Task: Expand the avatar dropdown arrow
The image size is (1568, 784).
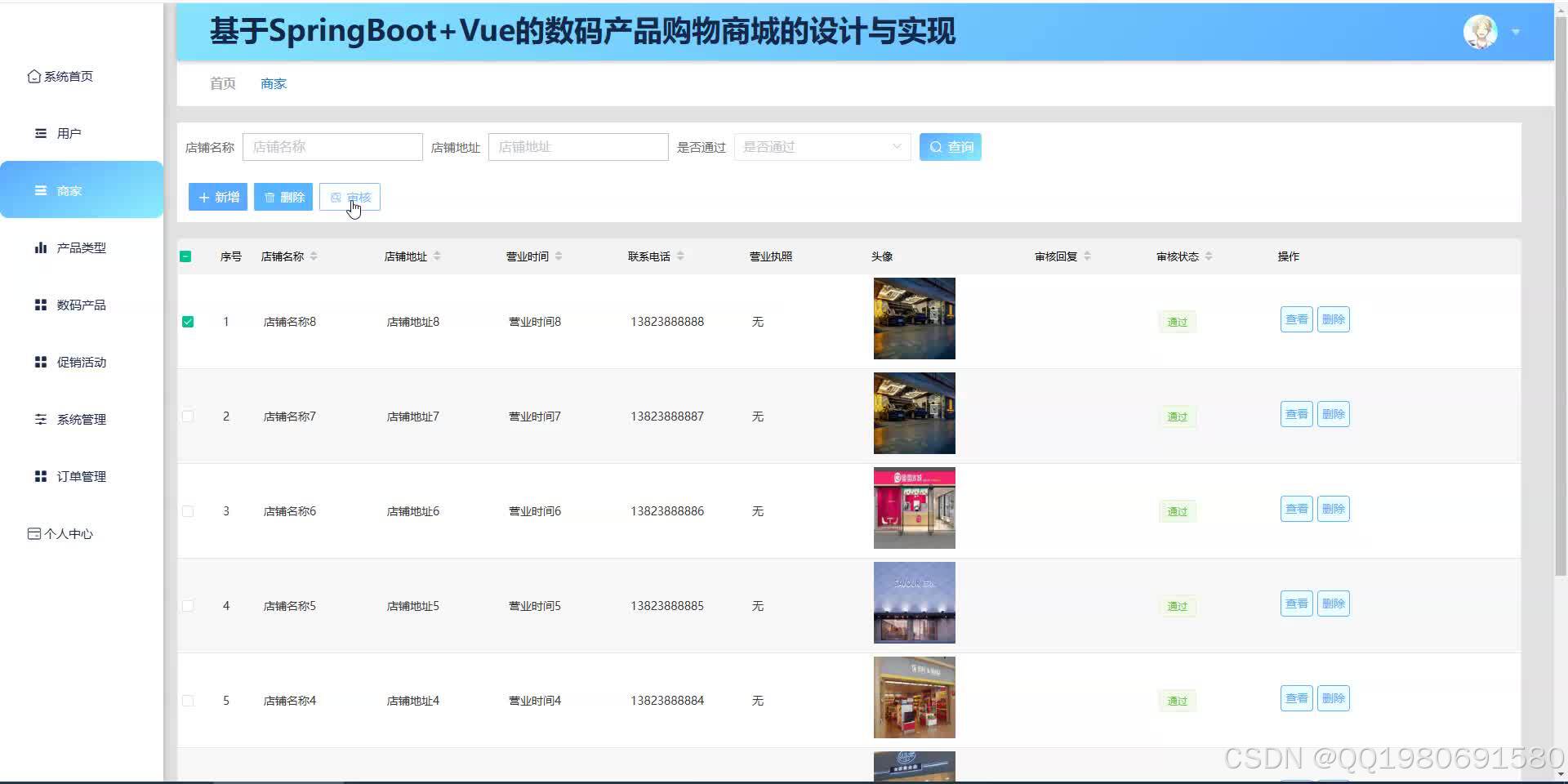Action: pos(1516,32)
